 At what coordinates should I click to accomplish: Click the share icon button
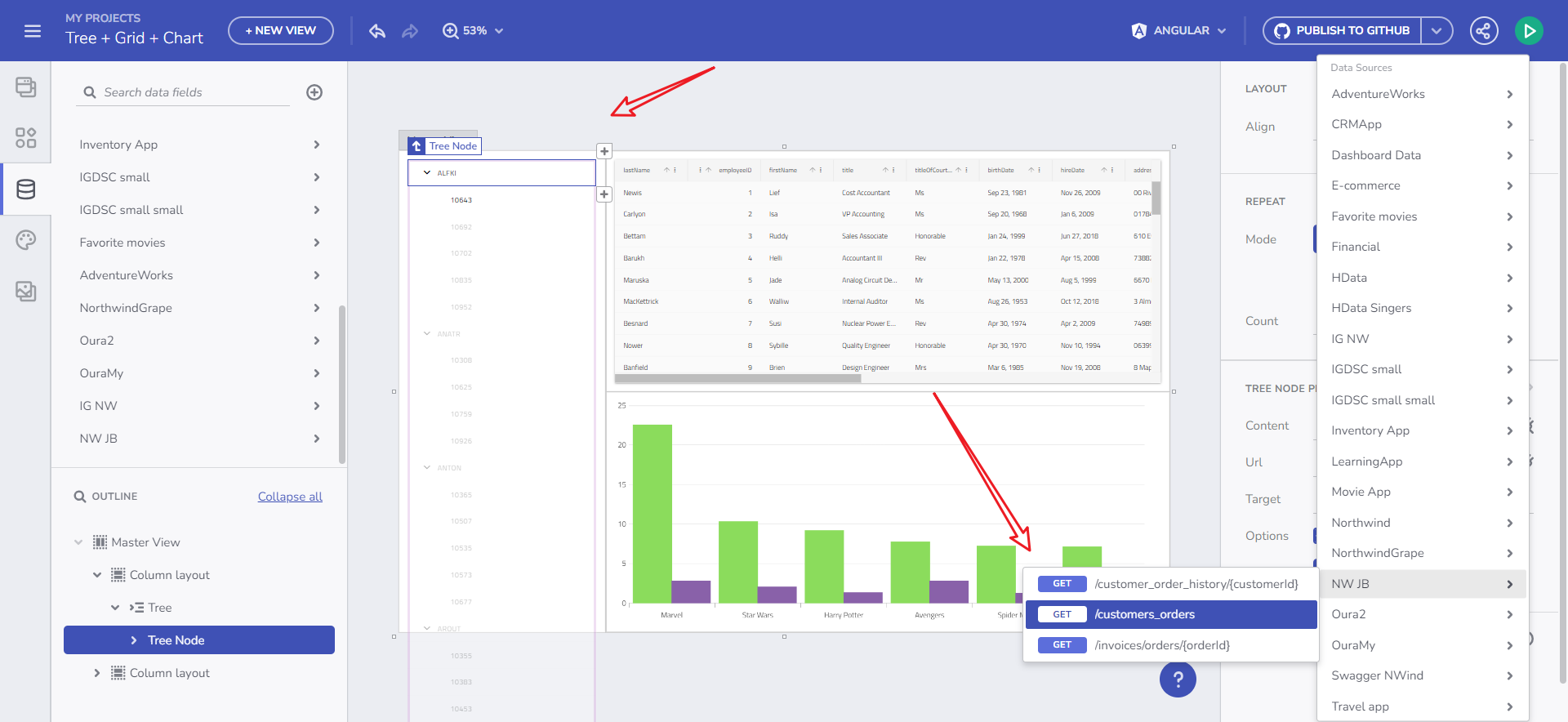(x=1483, y=31)
